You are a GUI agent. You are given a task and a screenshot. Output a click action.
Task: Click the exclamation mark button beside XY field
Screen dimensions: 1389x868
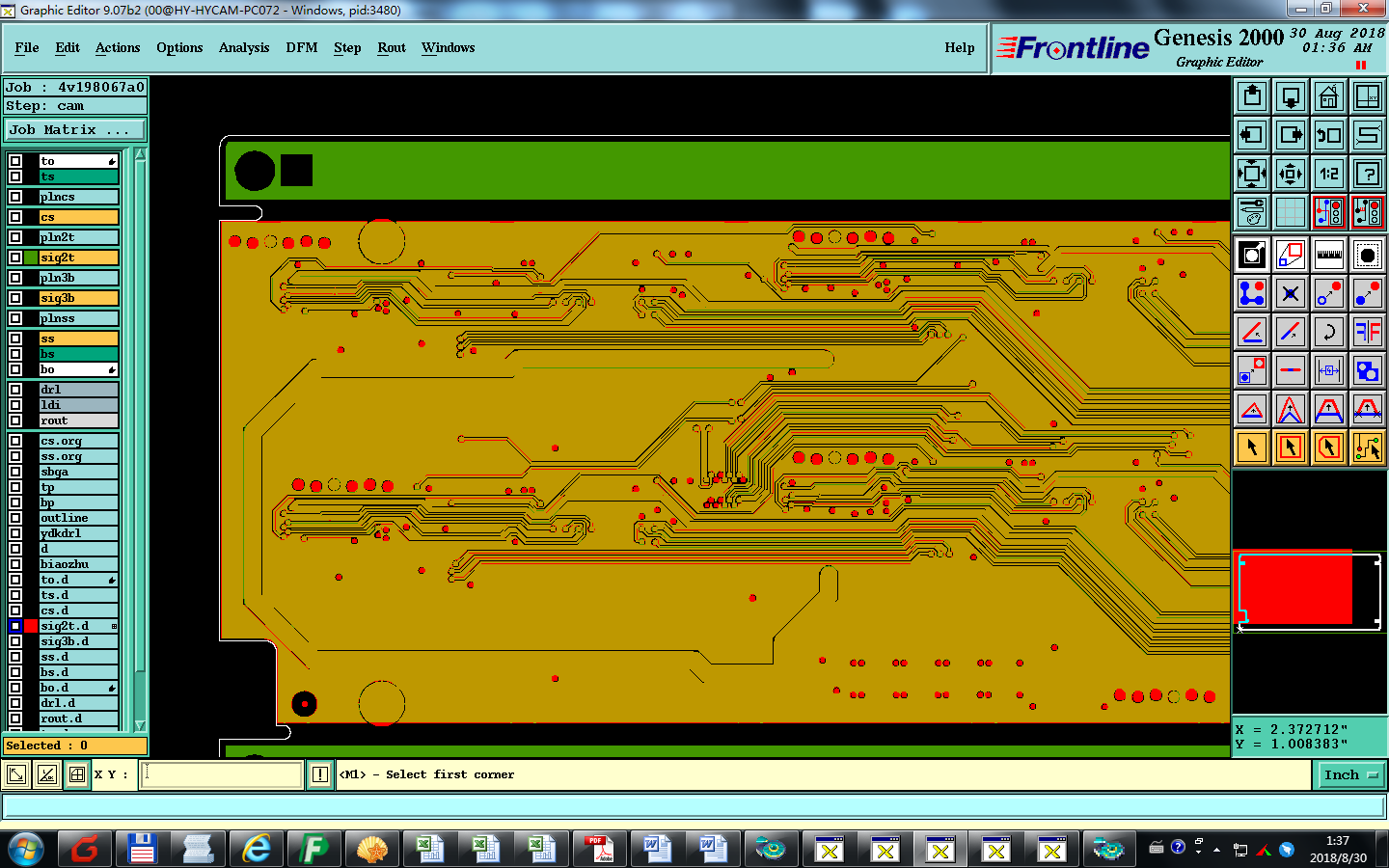coord(320,774)
